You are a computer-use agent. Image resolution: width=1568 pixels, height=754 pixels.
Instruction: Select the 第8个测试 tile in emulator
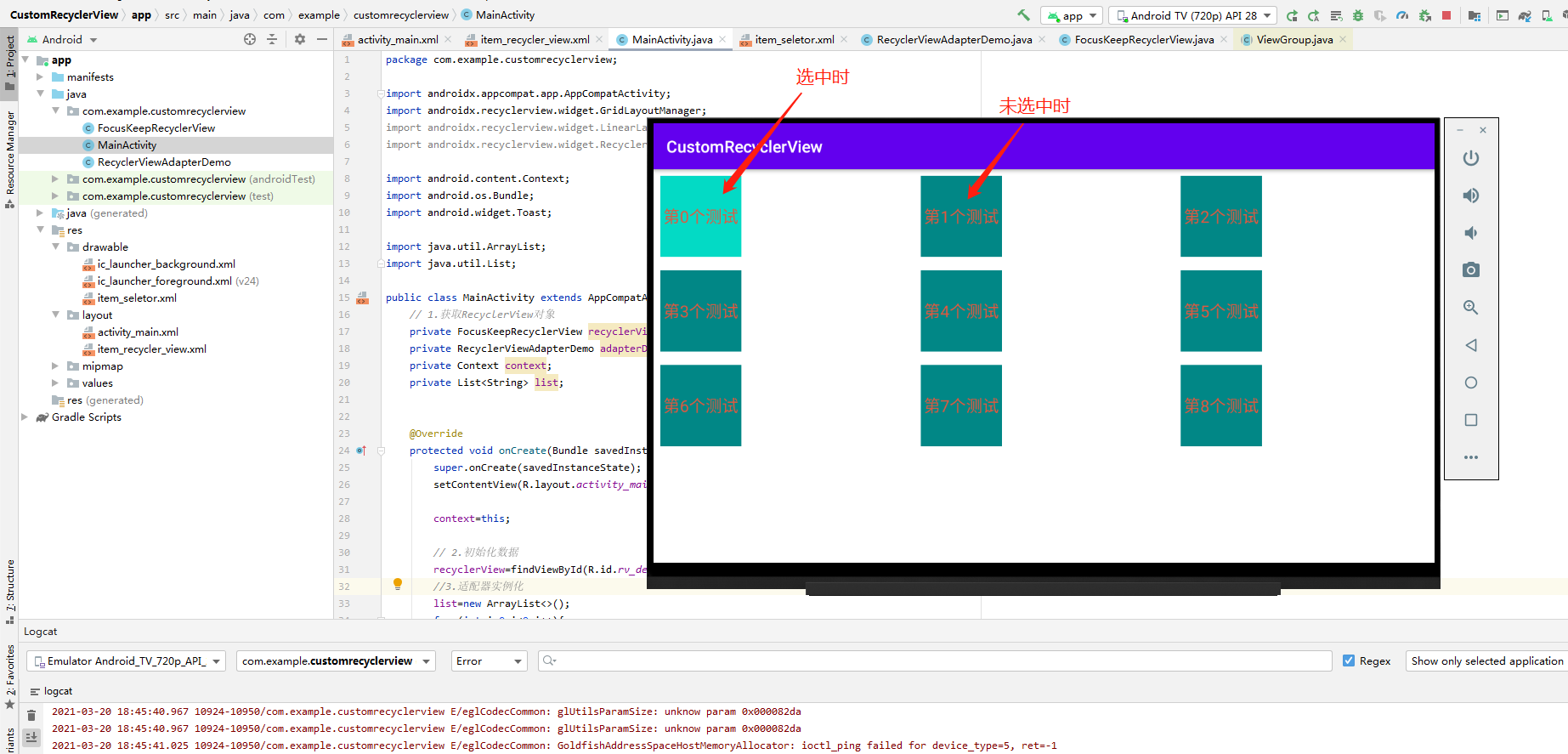coord(1221,405)
